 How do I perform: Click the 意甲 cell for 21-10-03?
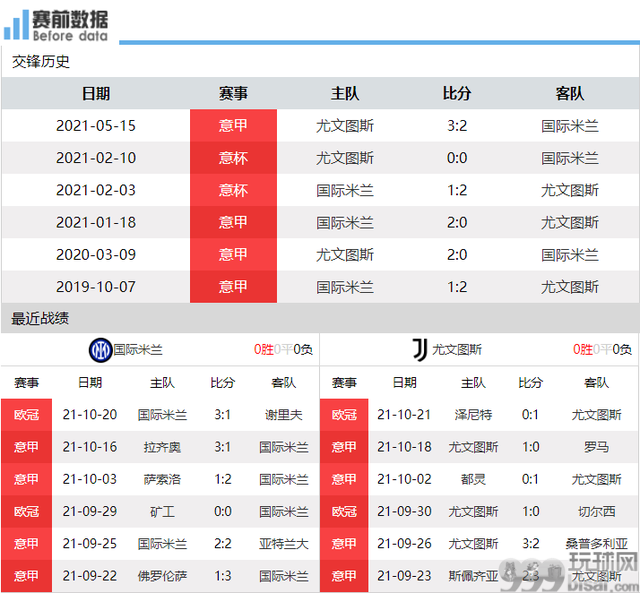coord(27,479)
